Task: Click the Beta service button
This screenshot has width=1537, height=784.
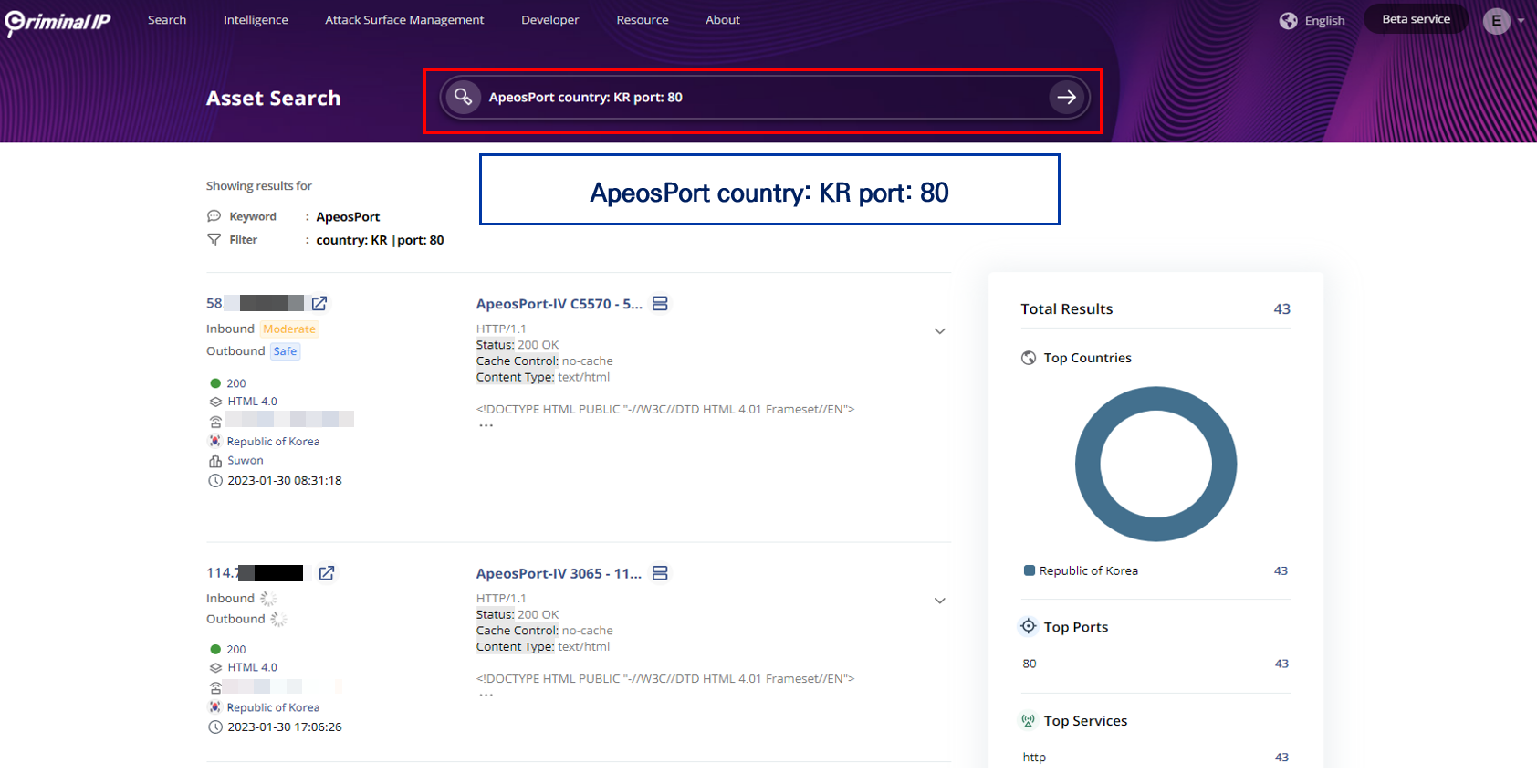Action: (1416, 19)
